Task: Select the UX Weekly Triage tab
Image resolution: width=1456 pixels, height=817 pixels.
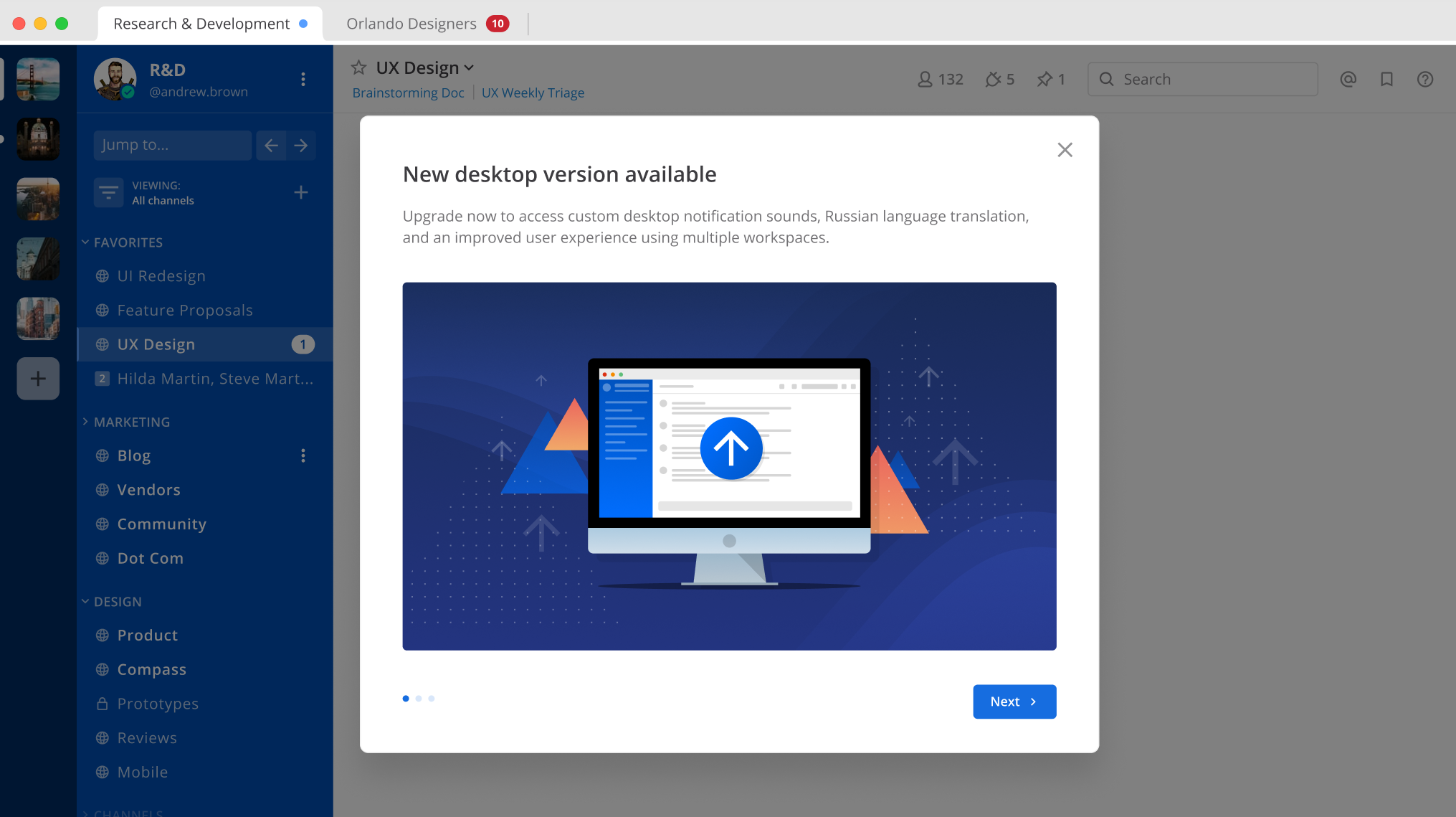Action: coord(533,93)
